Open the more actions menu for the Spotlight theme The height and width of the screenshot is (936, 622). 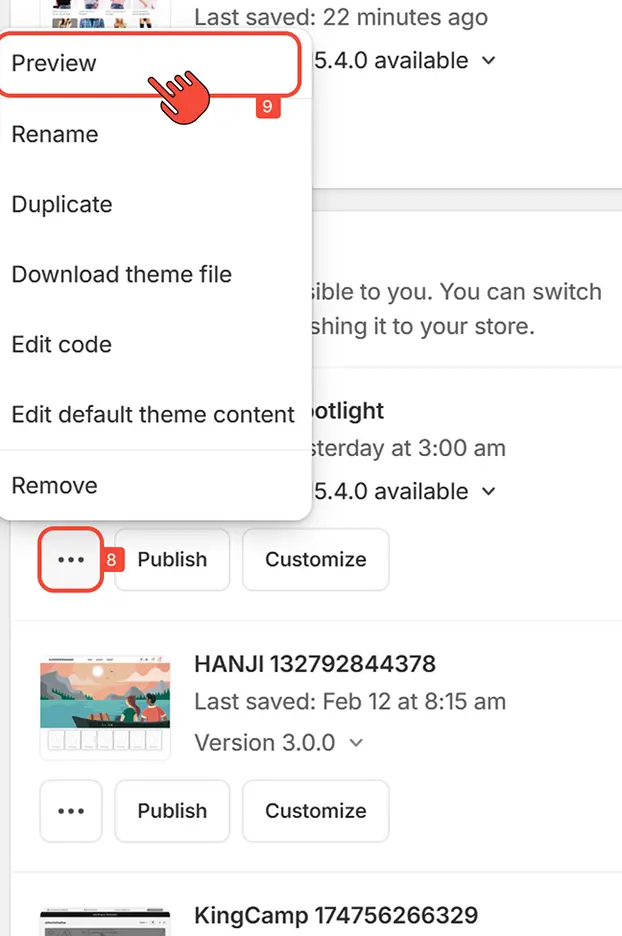coord(70,560)
